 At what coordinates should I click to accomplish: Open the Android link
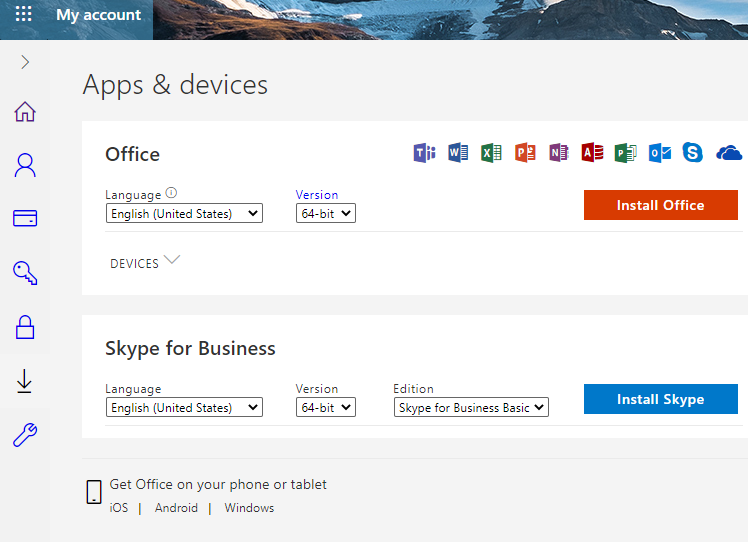176,508
